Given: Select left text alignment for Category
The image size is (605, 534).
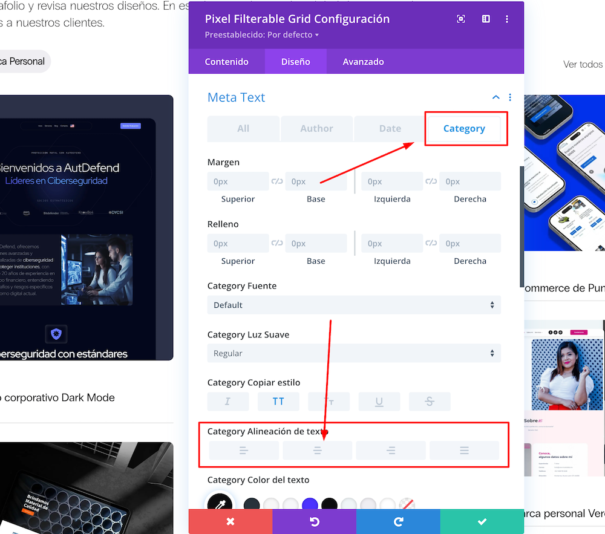Looking at the screenshot, I should point(243,451).
